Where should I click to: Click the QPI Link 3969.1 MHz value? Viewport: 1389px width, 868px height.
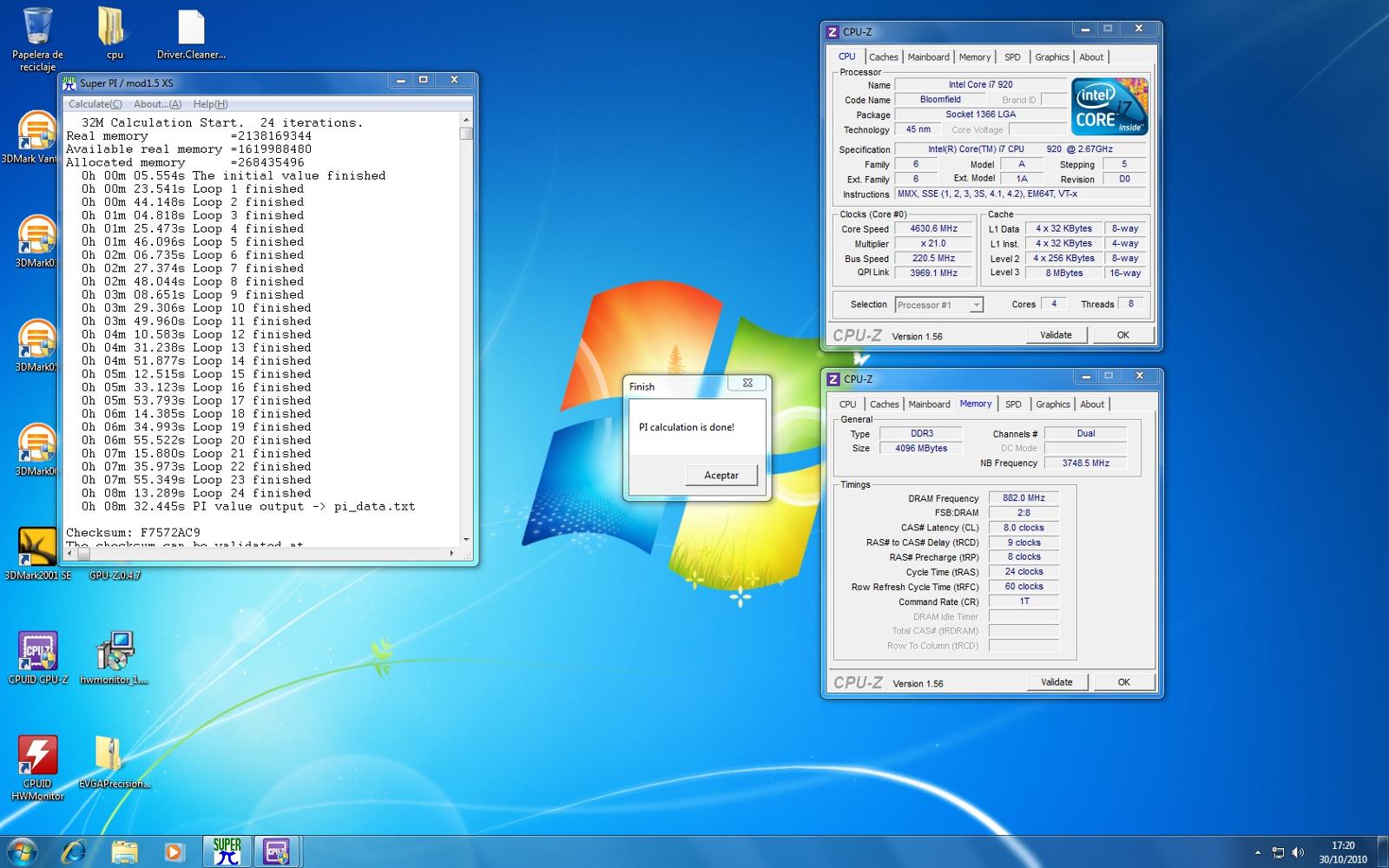tap(933, 273)
